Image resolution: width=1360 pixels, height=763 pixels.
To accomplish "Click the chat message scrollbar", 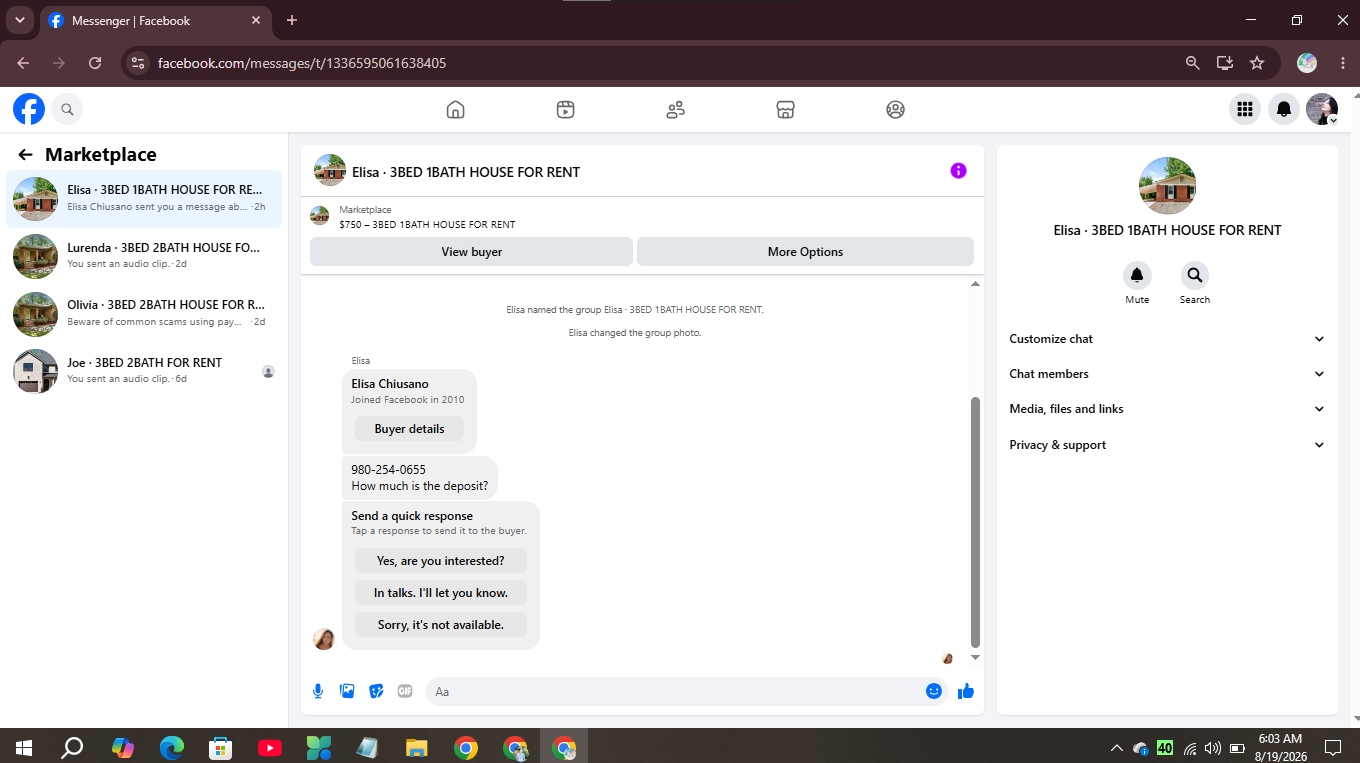I will click(x=976, y=521).
